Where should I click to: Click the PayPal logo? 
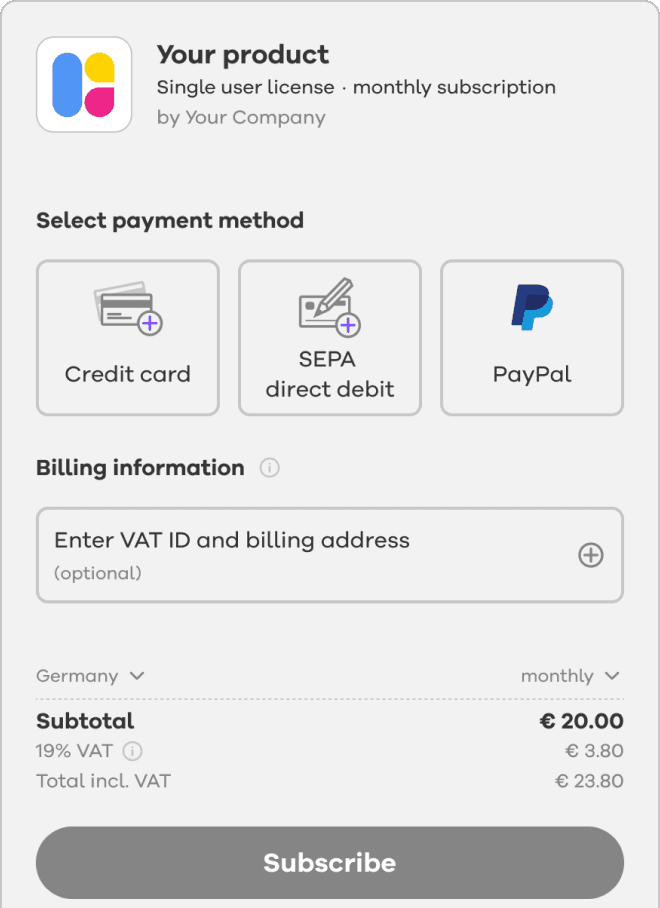(531, 307)
